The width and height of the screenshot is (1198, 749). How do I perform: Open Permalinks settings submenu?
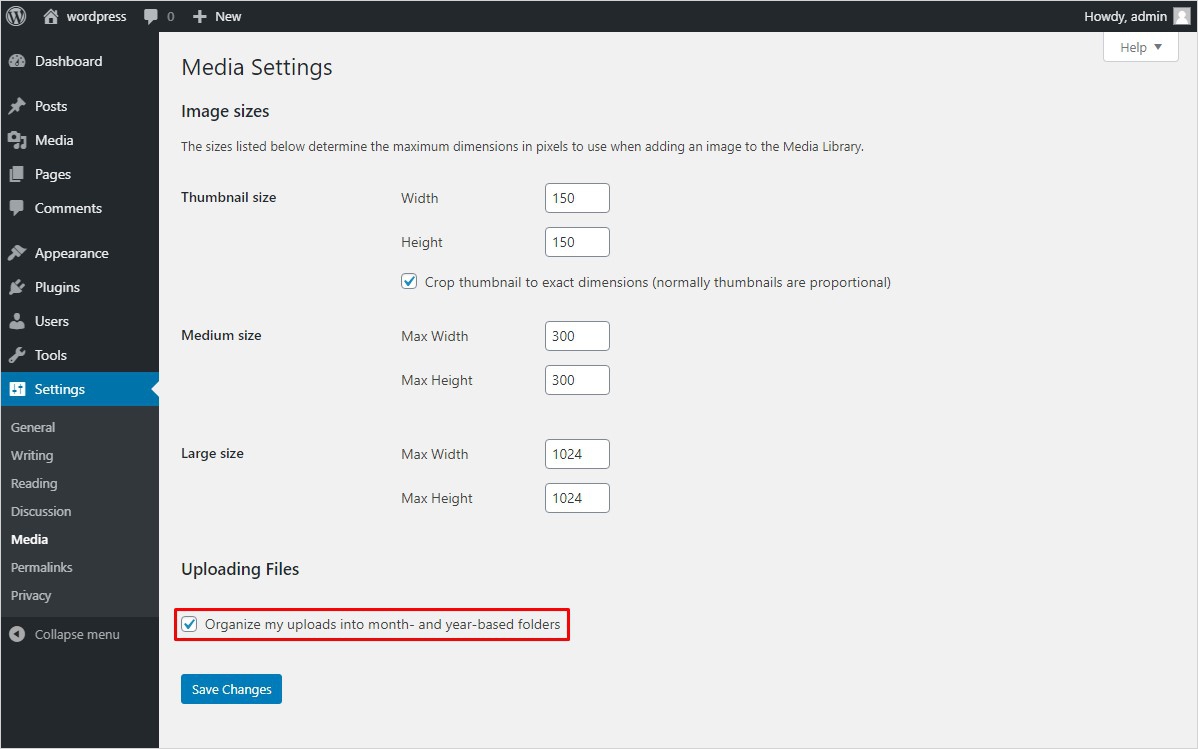41,567
